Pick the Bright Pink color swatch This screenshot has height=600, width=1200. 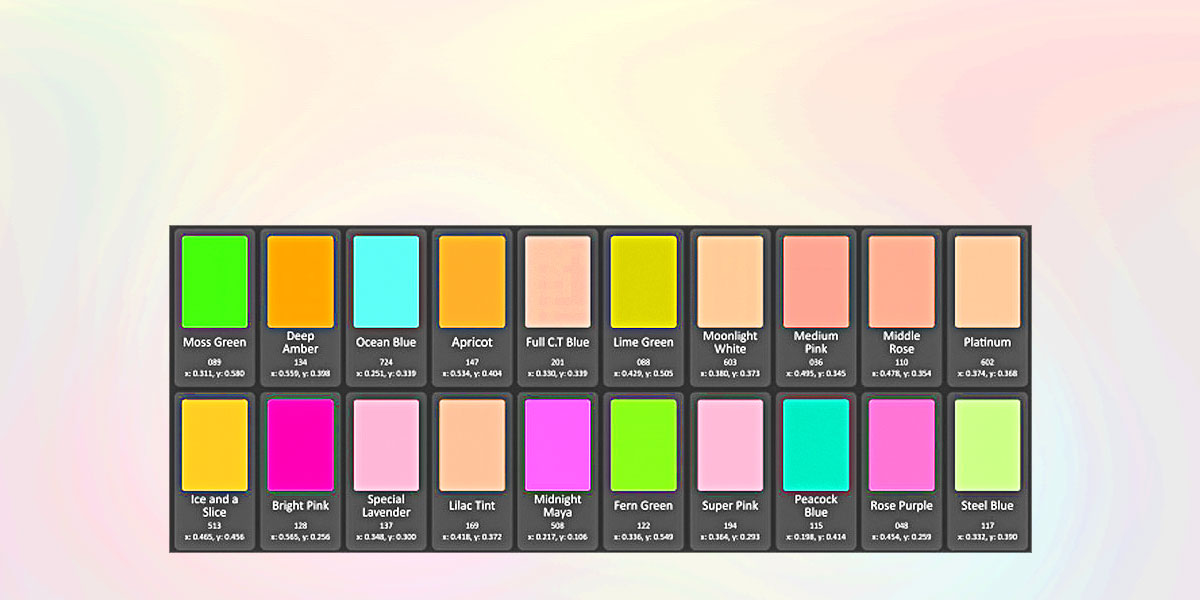[x=300, y=445]
